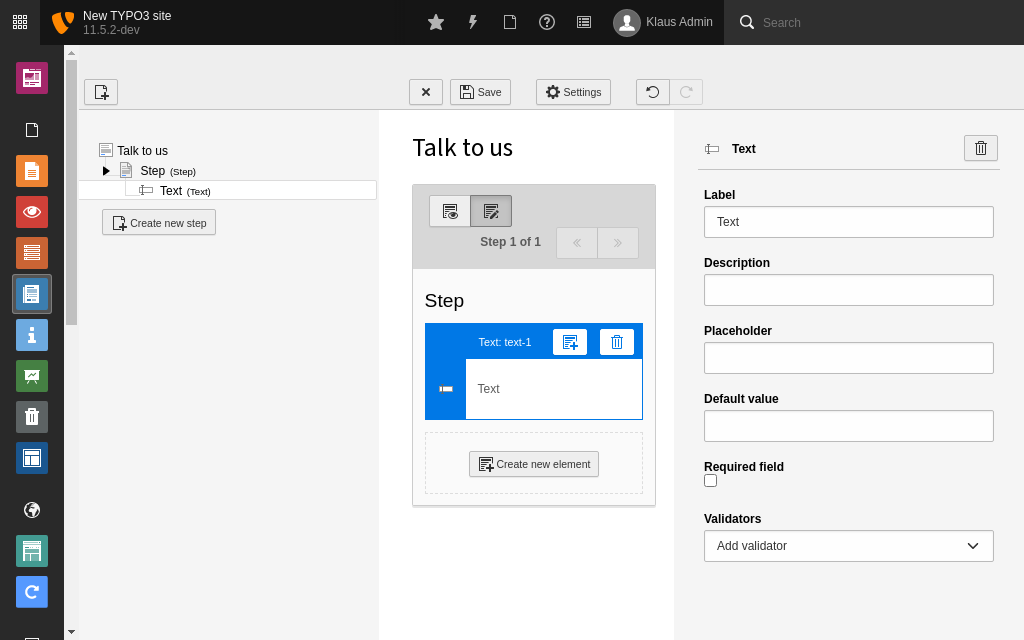Click Create new element button
The image size is (1024, 640).
coord(534,464)
